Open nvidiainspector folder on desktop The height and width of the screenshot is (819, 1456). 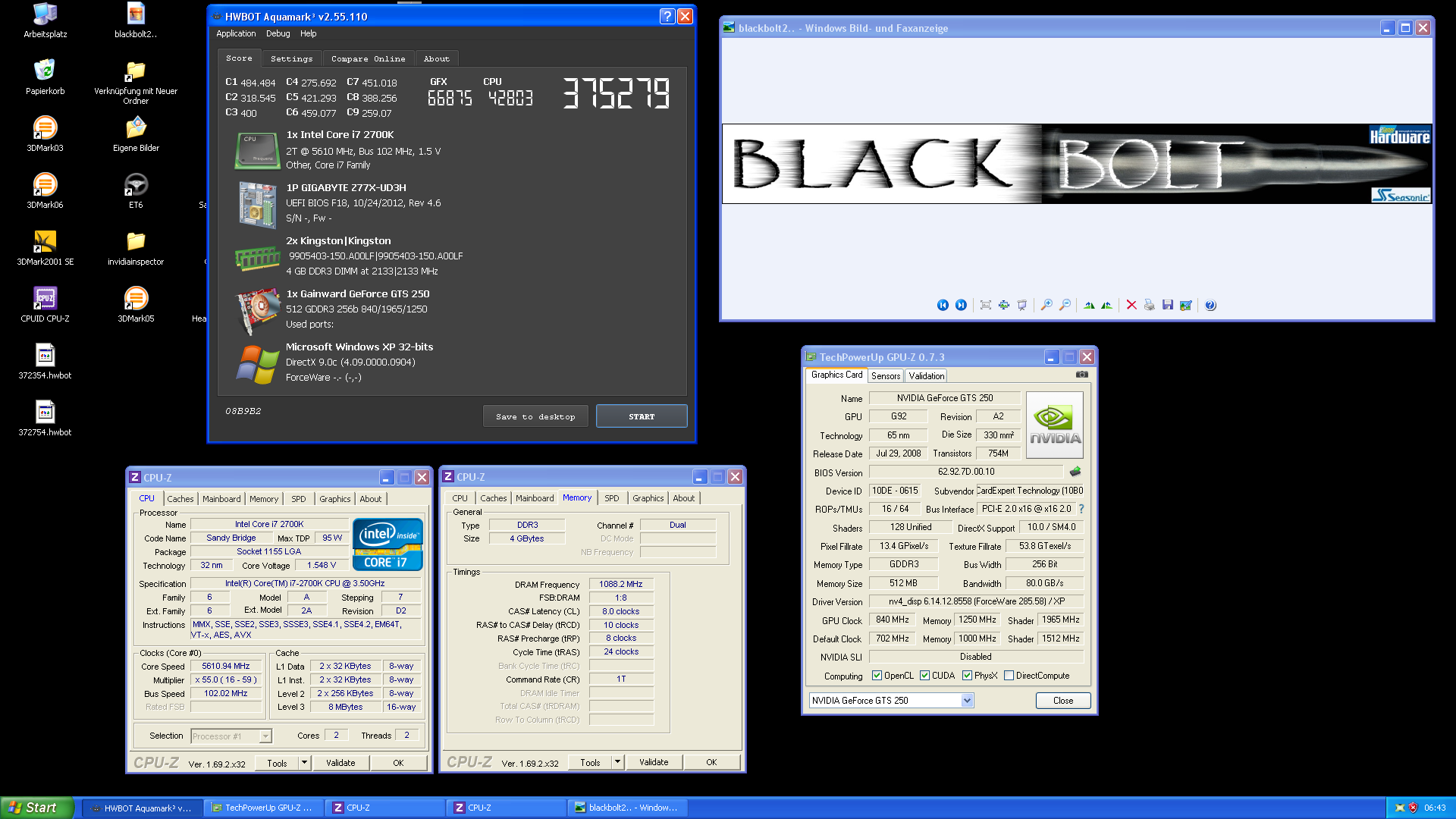(136, 247)
